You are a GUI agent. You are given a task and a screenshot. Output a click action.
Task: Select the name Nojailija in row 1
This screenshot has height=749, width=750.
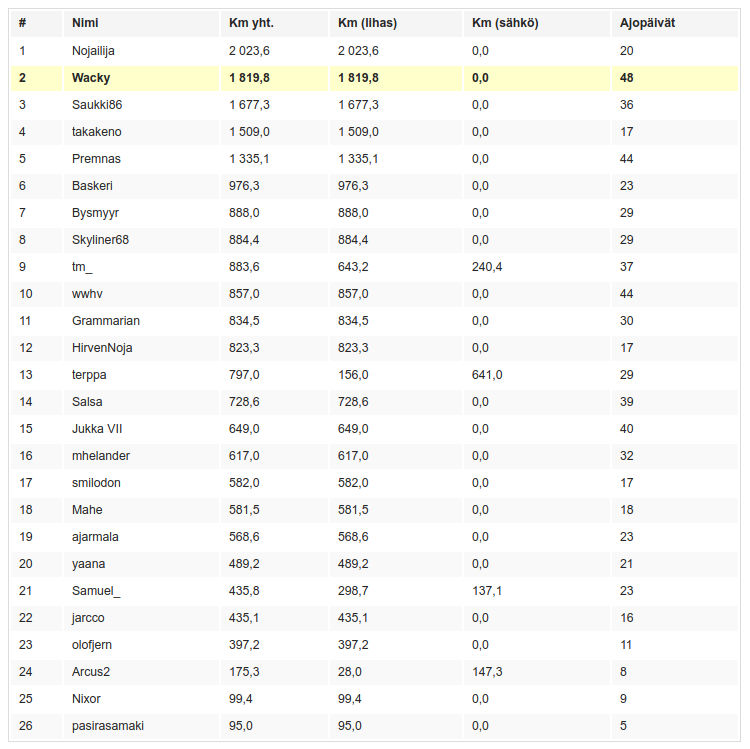pyautogui.click(x=93, y=51)
